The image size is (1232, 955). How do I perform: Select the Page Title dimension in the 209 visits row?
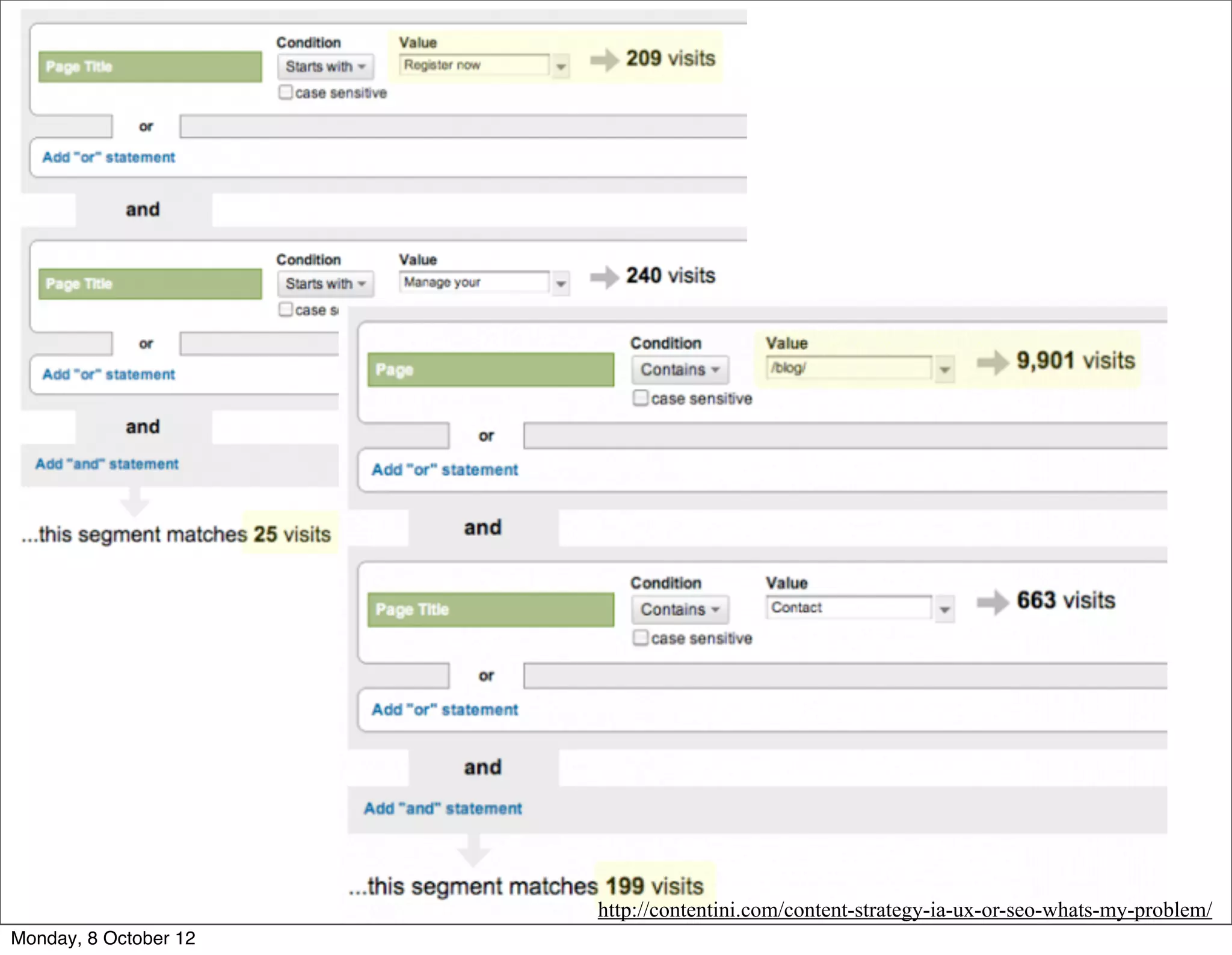[x=150, y=67]
